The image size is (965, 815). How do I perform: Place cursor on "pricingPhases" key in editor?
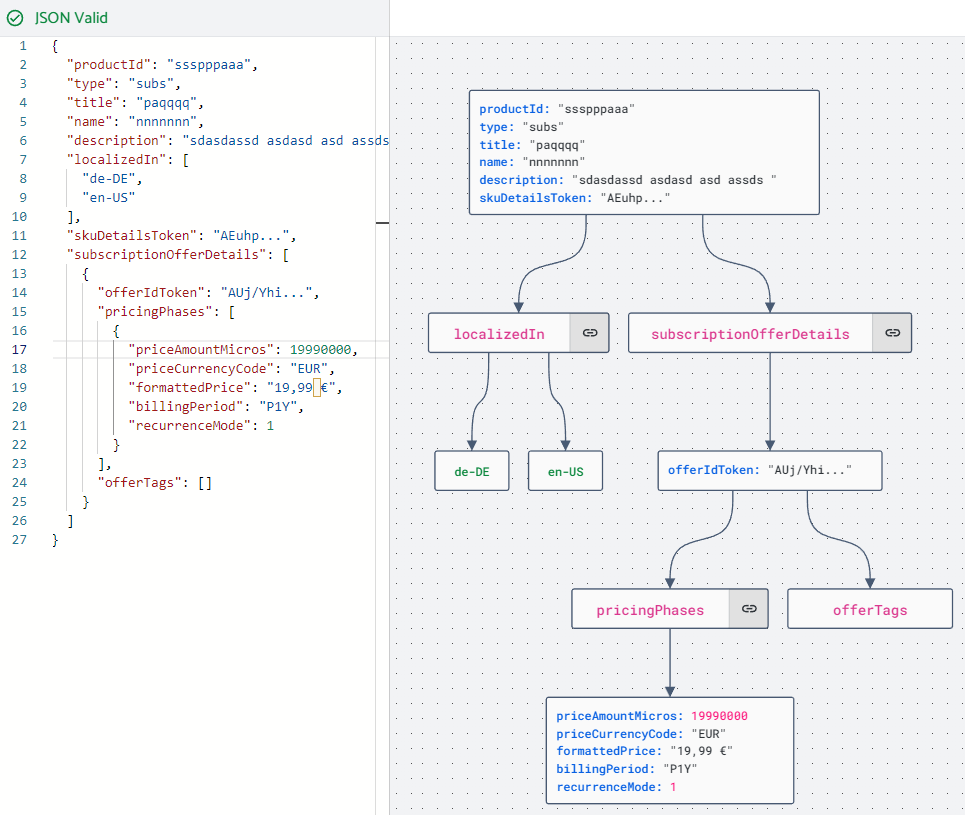pyautogui.click(x=160, y=312)
